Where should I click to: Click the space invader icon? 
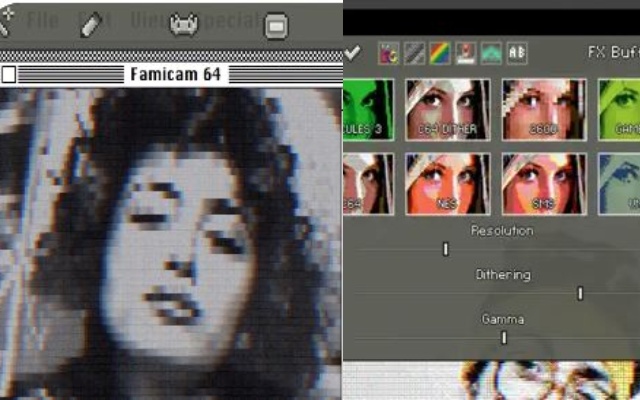pyautogui.click(x=184, y=21)
